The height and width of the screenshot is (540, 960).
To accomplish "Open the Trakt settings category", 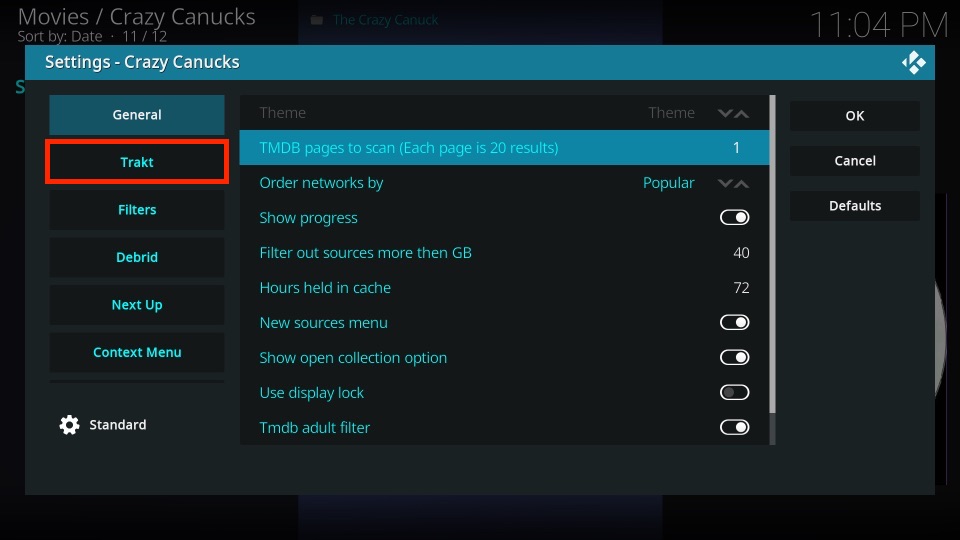I will click(x=137, y=162).
